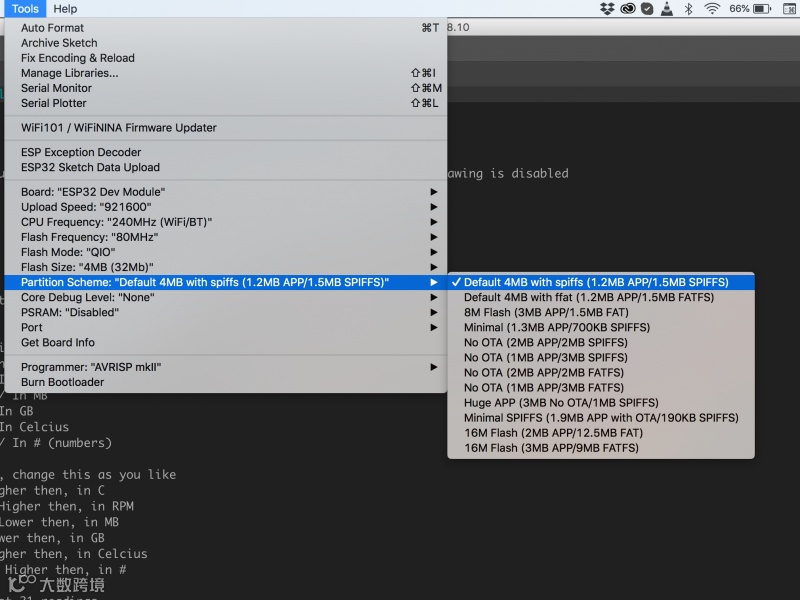The width and height of the screenshot is (800, 600).
Task: Expand the Flash Size "4MB (32Mb)" submenu
Action: pyautogui.click(x=226, y=267)
